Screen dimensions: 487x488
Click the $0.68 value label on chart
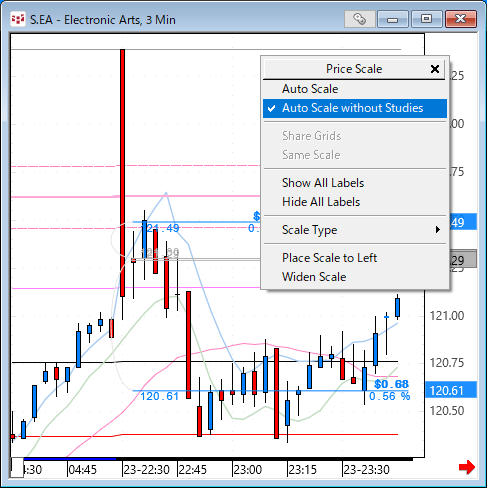point(391,384)
